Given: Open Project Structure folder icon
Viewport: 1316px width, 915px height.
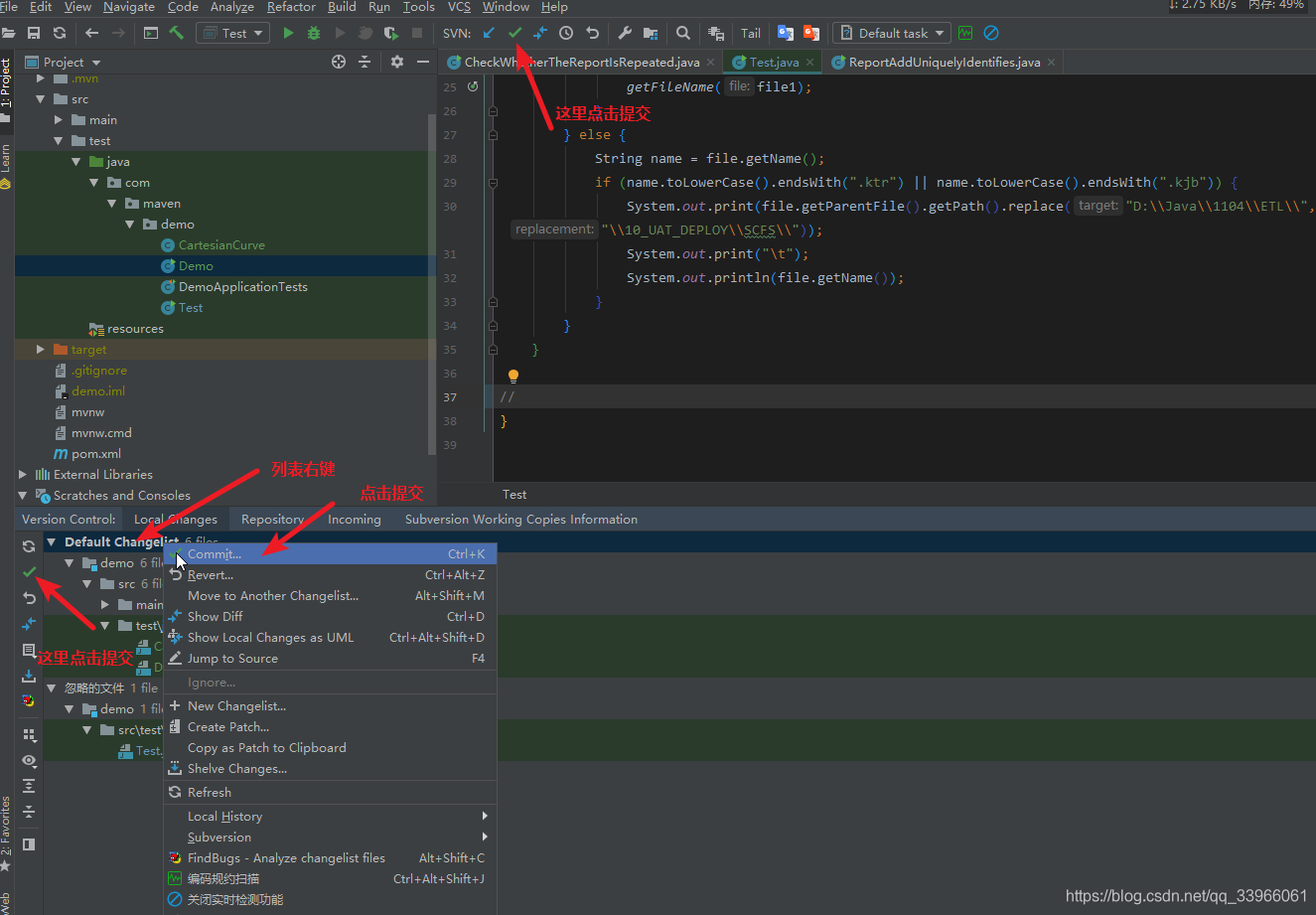Looking at the screenshot, I should (651, 33).
